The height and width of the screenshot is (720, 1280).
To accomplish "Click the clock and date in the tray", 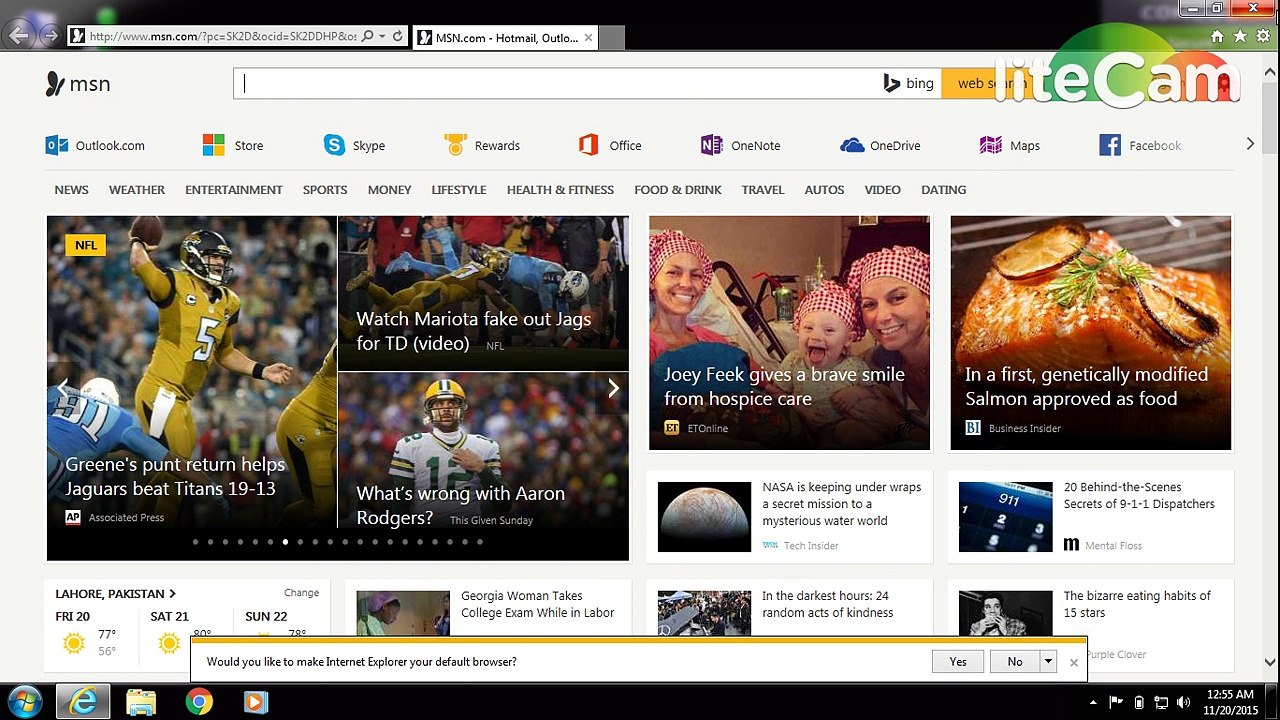I will tap(1230, 702).
